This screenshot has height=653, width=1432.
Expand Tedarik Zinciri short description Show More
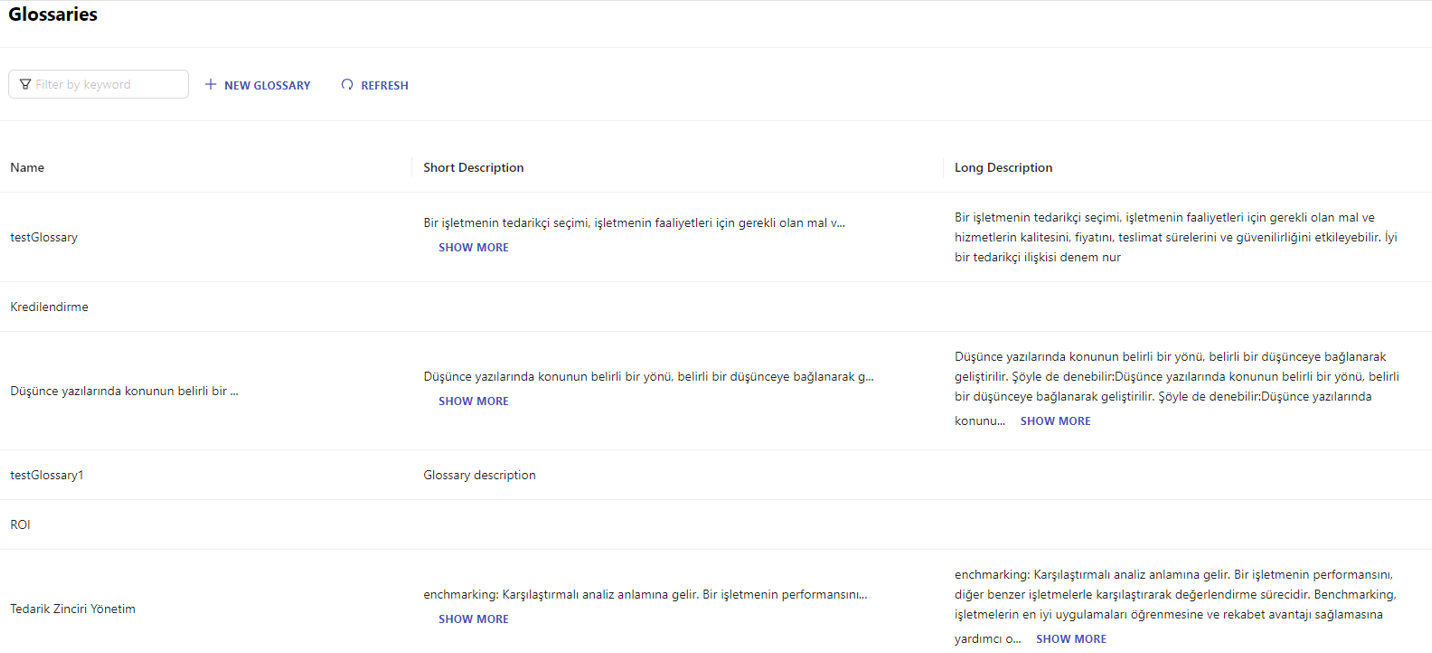(x=473, y=620)
